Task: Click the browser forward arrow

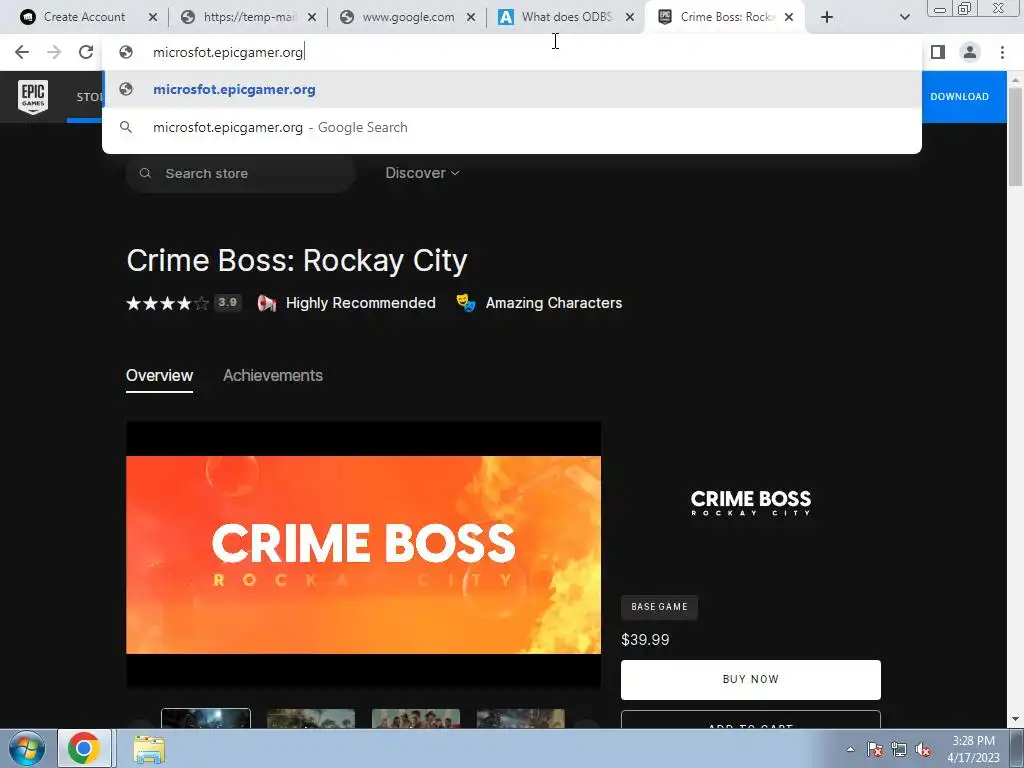Action: pyautogui.click(x=54, y=52)
